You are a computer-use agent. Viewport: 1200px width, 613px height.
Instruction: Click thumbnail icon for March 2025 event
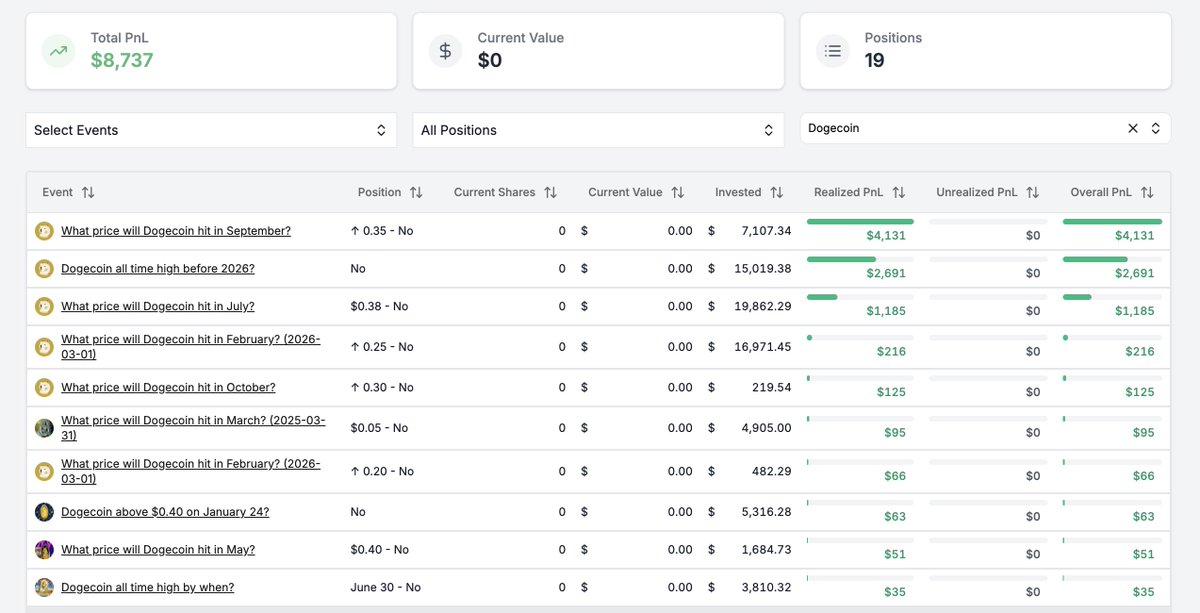coord(44,428)
